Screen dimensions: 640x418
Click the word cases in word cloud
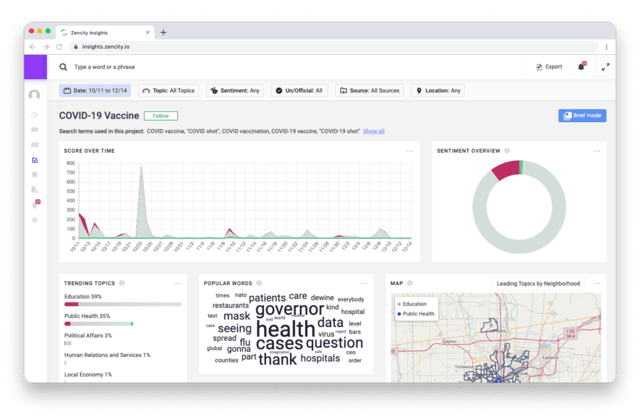[x=280, y=344]
